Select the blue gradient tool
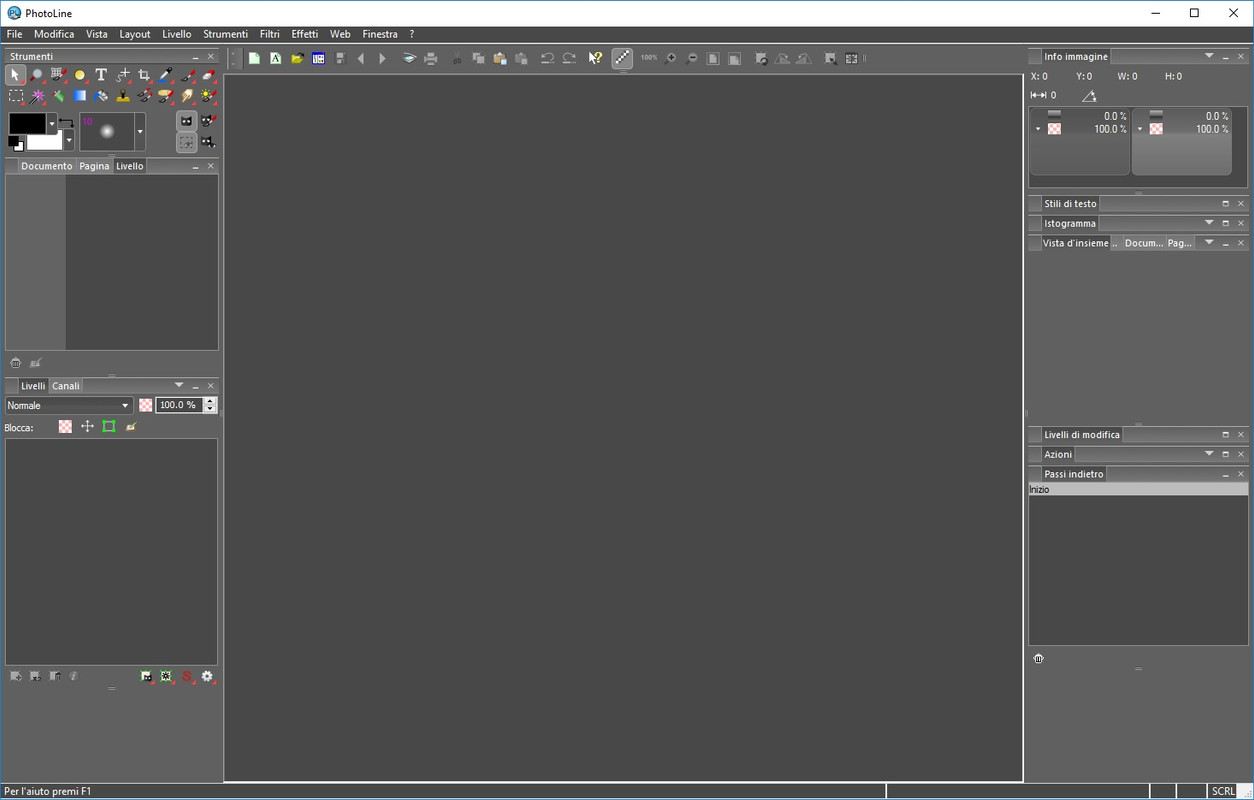 click(80, 96)
